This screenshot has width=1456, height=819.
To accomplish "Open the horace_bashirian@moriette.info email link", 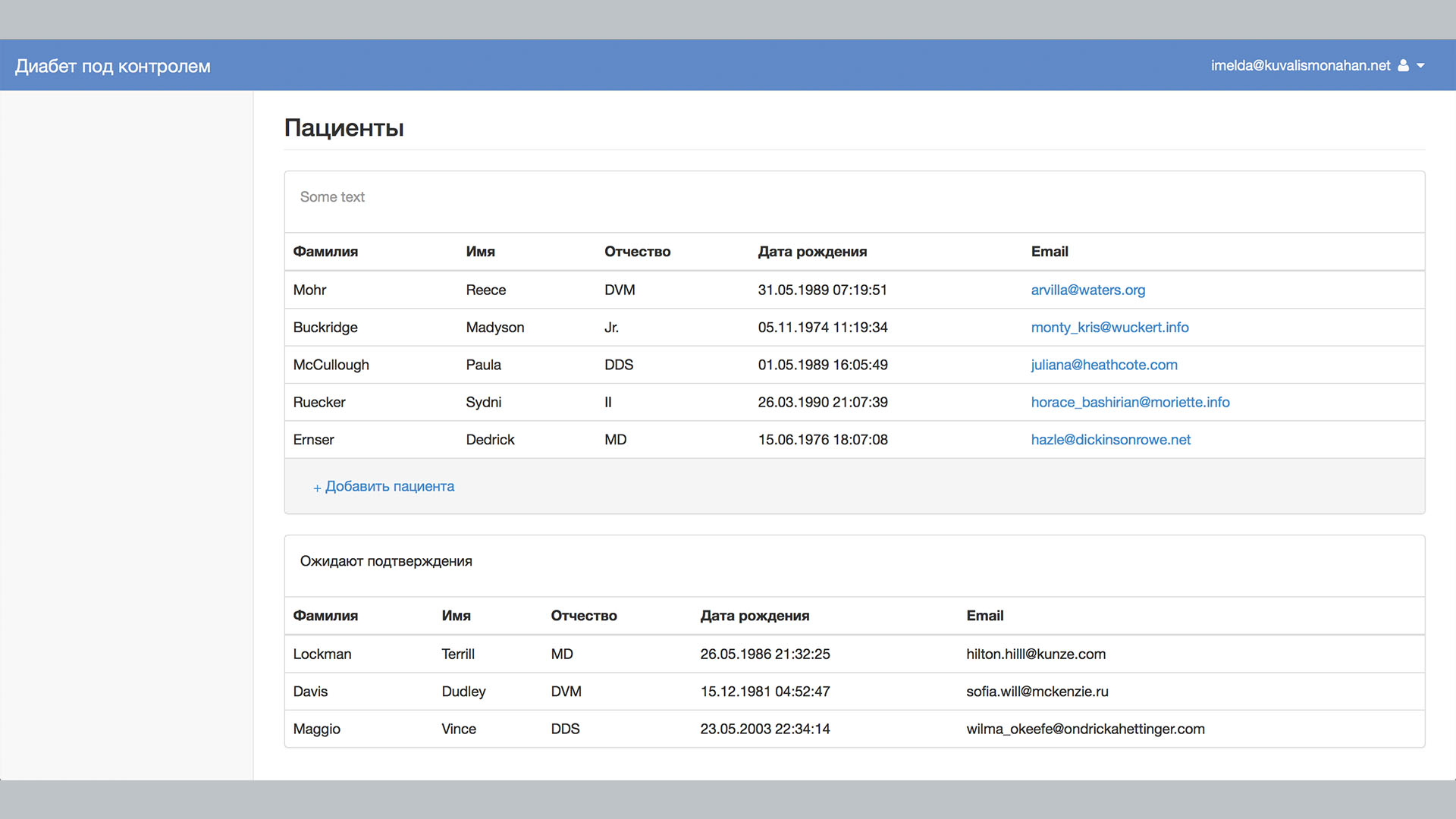I will coord(1130,403).
